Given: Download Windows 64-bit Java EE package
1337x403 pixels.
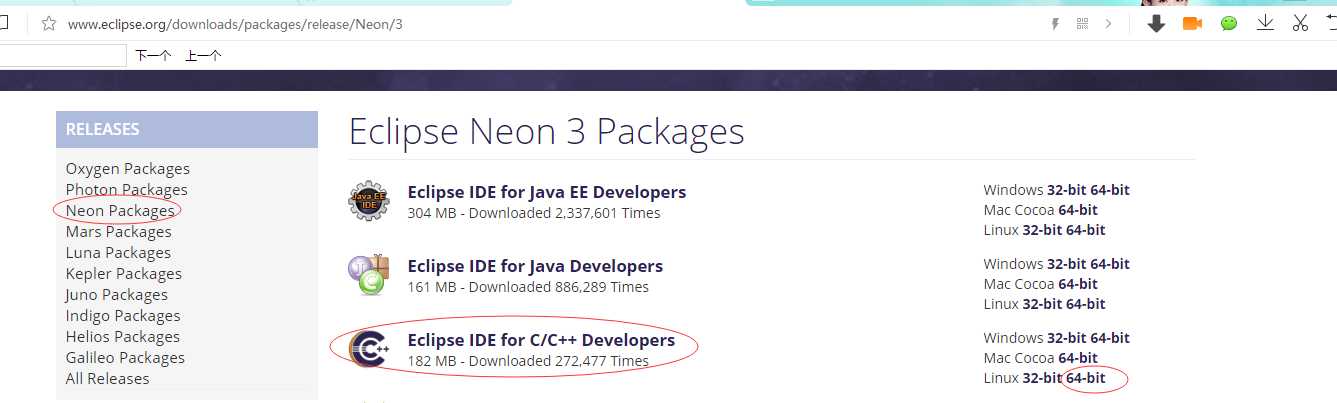Looking at the screenshot, I should pos(1110,190).
